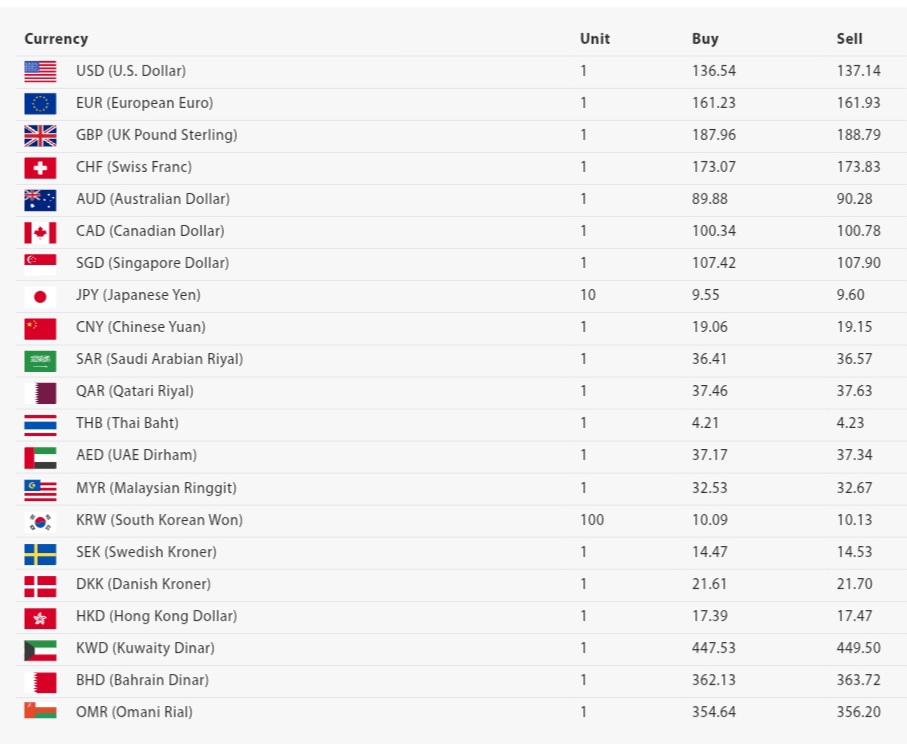Click the Kuwait flag icon

(40, 649)
